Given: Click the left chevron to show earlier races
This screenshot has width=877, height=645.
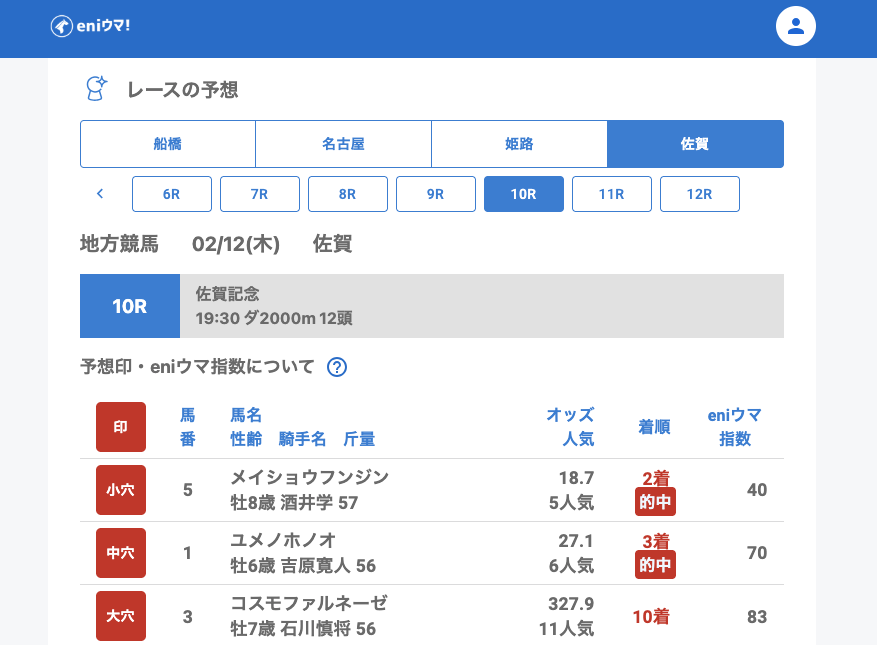Looking at the screenshot, I should pyautogui.click(x=100, y=194).
